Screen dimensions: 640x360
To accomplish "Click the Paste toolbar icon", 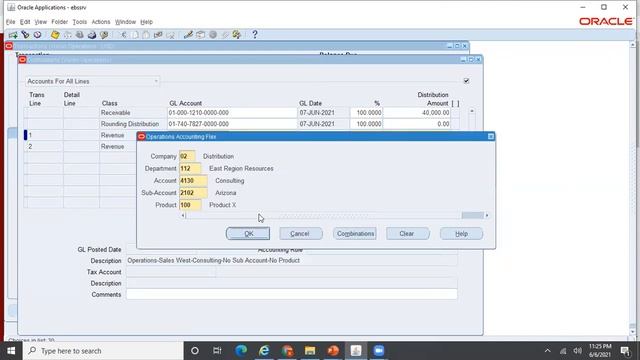I will 146,35.
